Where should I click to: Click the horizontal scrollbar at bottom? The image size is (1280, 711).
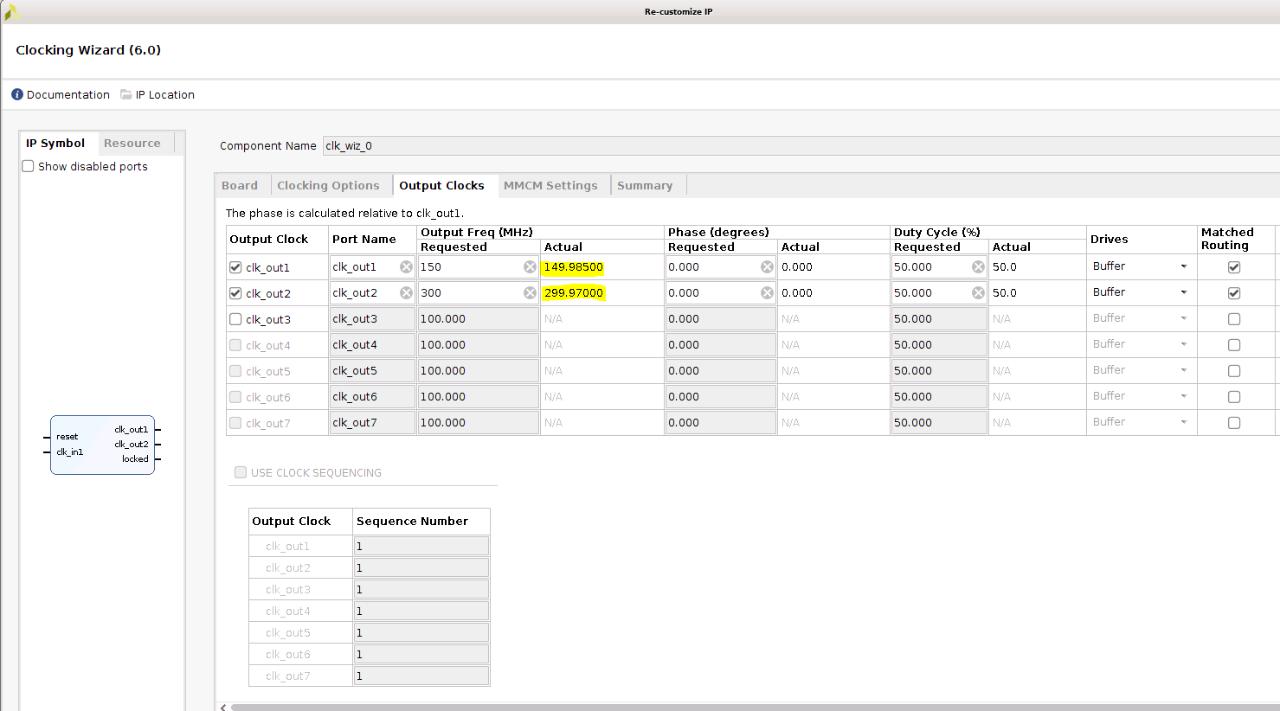pyautogui.click(x=755, y=707)
